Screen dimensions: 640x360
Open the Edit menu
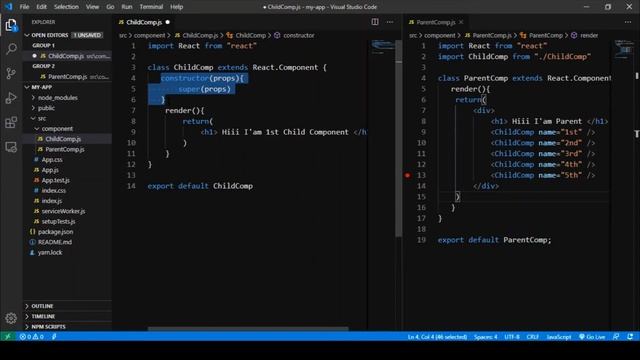point(41,7)
